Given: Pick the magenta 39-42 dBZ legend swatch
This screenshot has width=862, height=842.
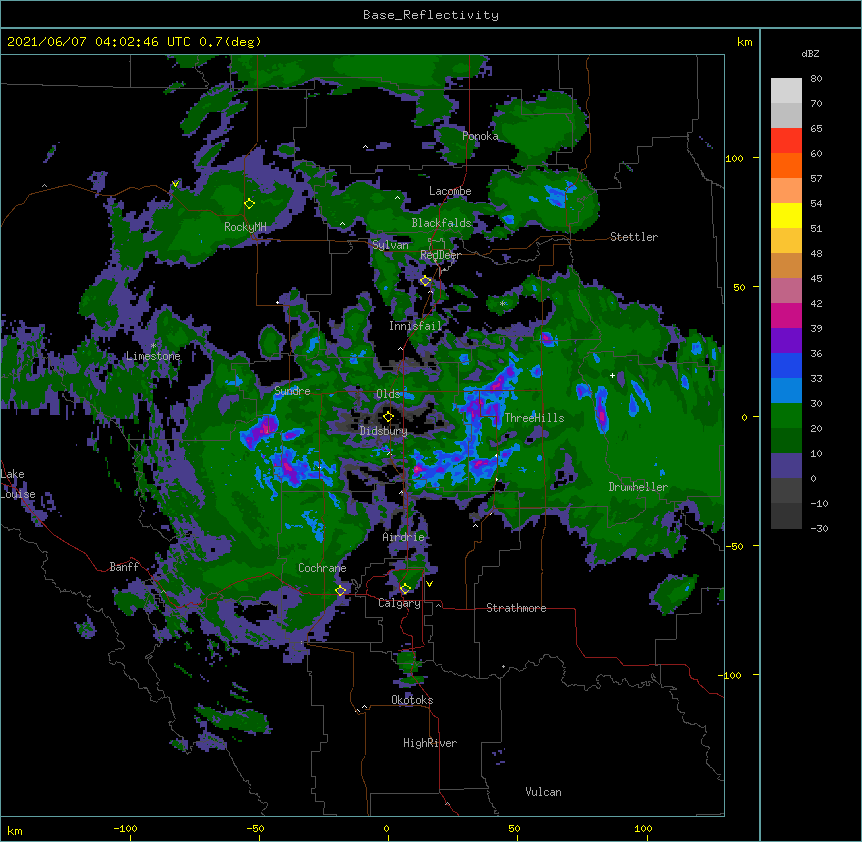Looking at the screenshot, I should coord(786,315).
